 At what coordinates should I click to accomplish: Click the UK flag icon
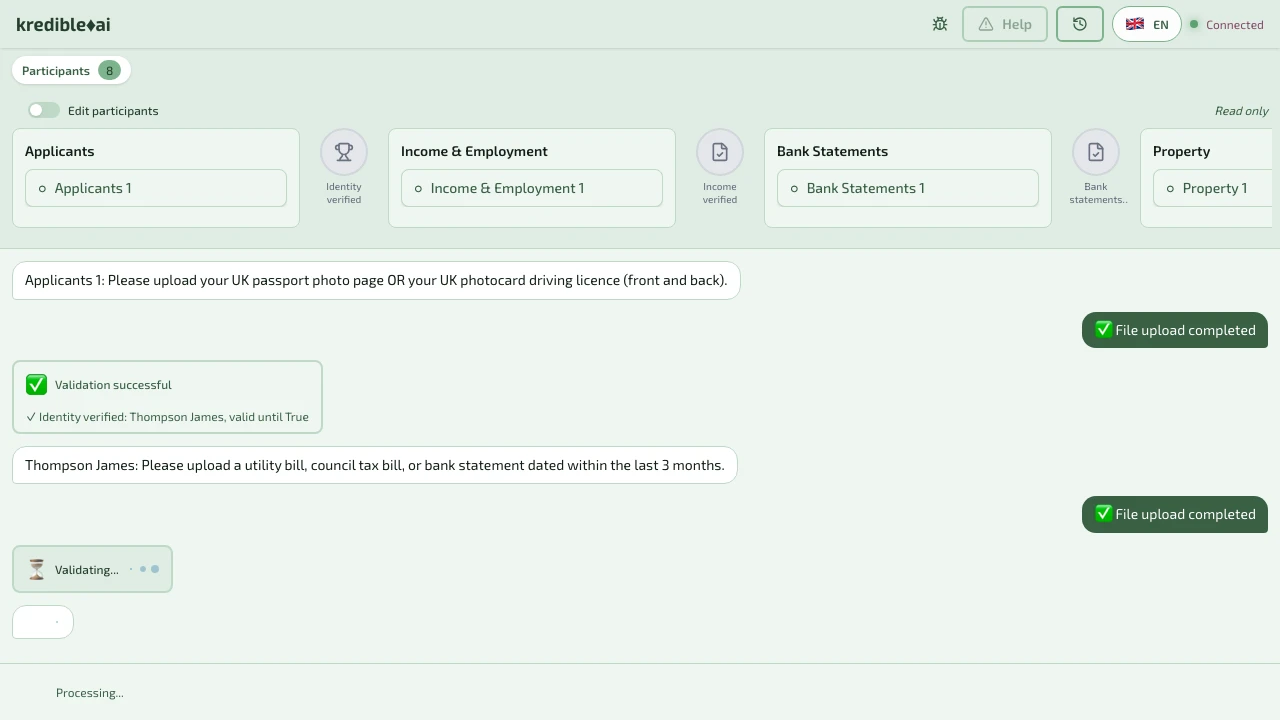(x=1135, y=24)
